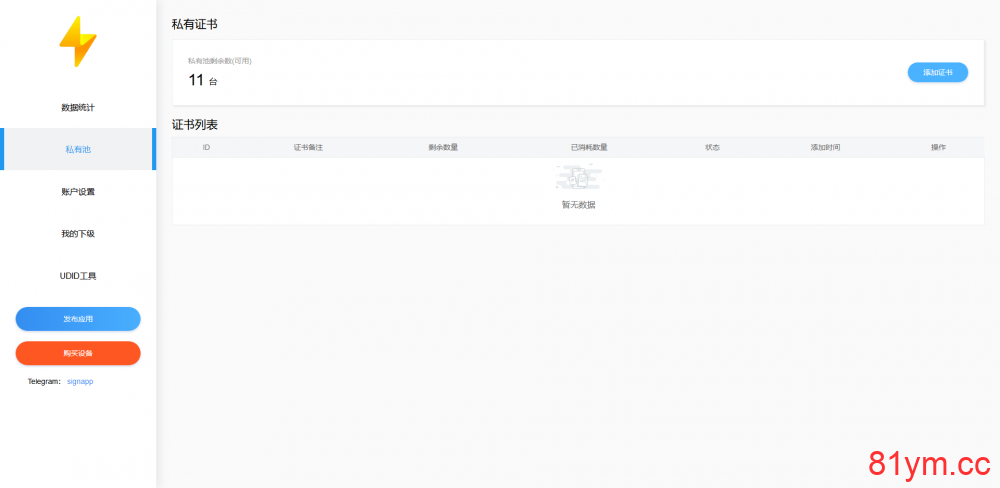
Task: Click the 已消耗数量 column header
Action: pos(589,147)
